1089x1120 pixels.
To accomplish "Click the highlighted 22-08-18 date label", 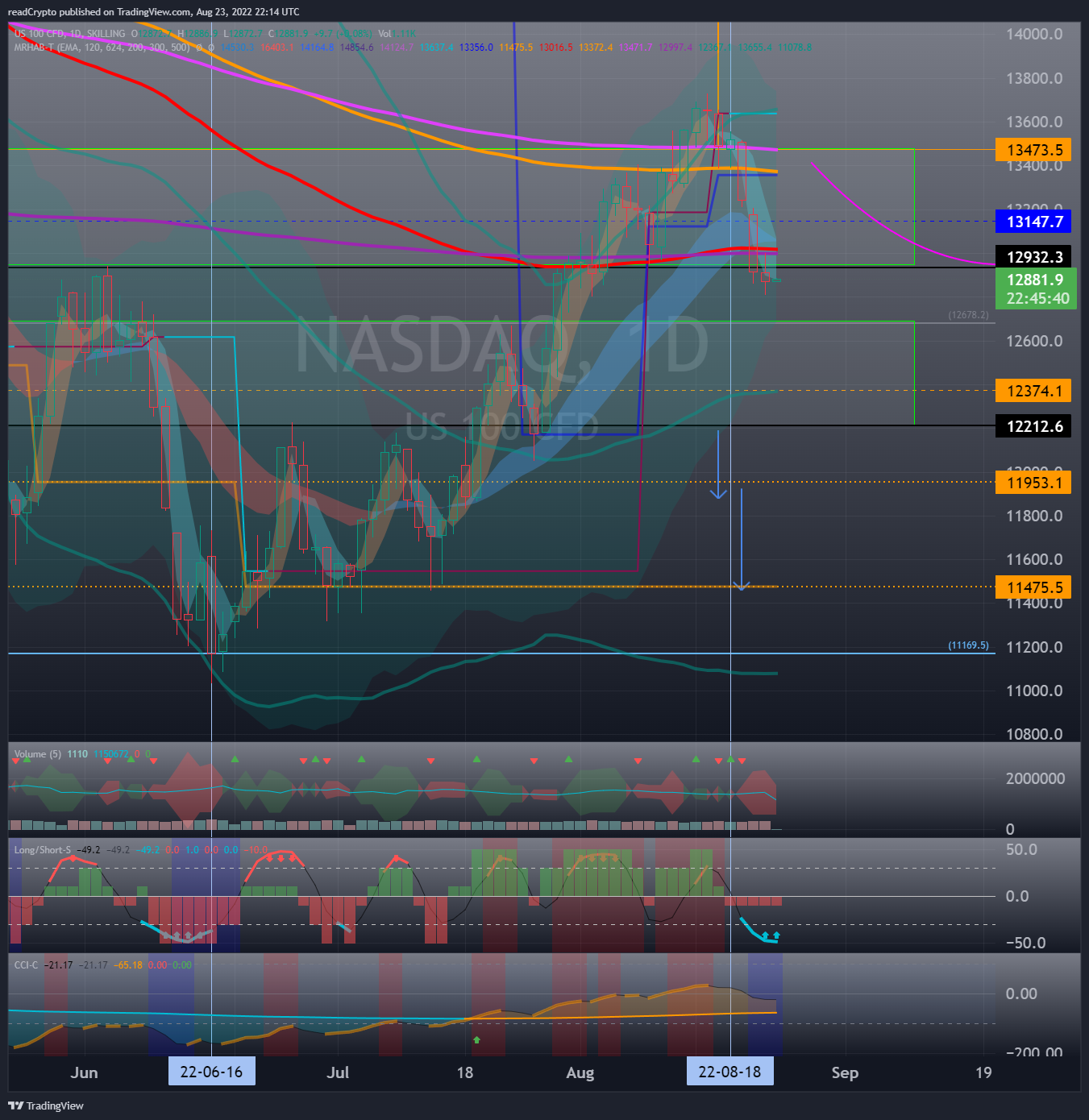I will [729, 1072].
